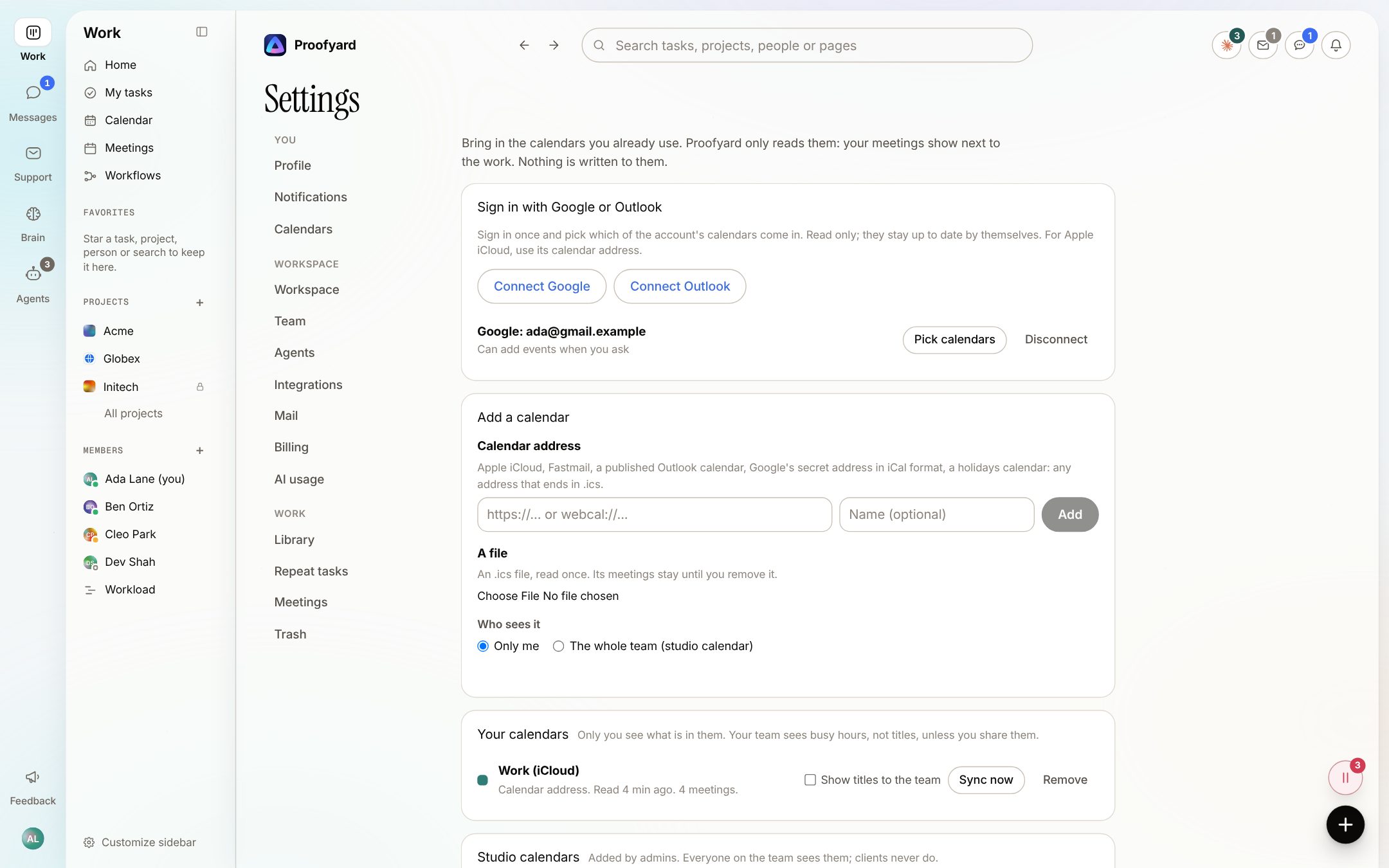The height and width of the screenshot is (868, 1389).
Task: Click the teal Work (iCloud) color swatch
Action: point(483,780)
